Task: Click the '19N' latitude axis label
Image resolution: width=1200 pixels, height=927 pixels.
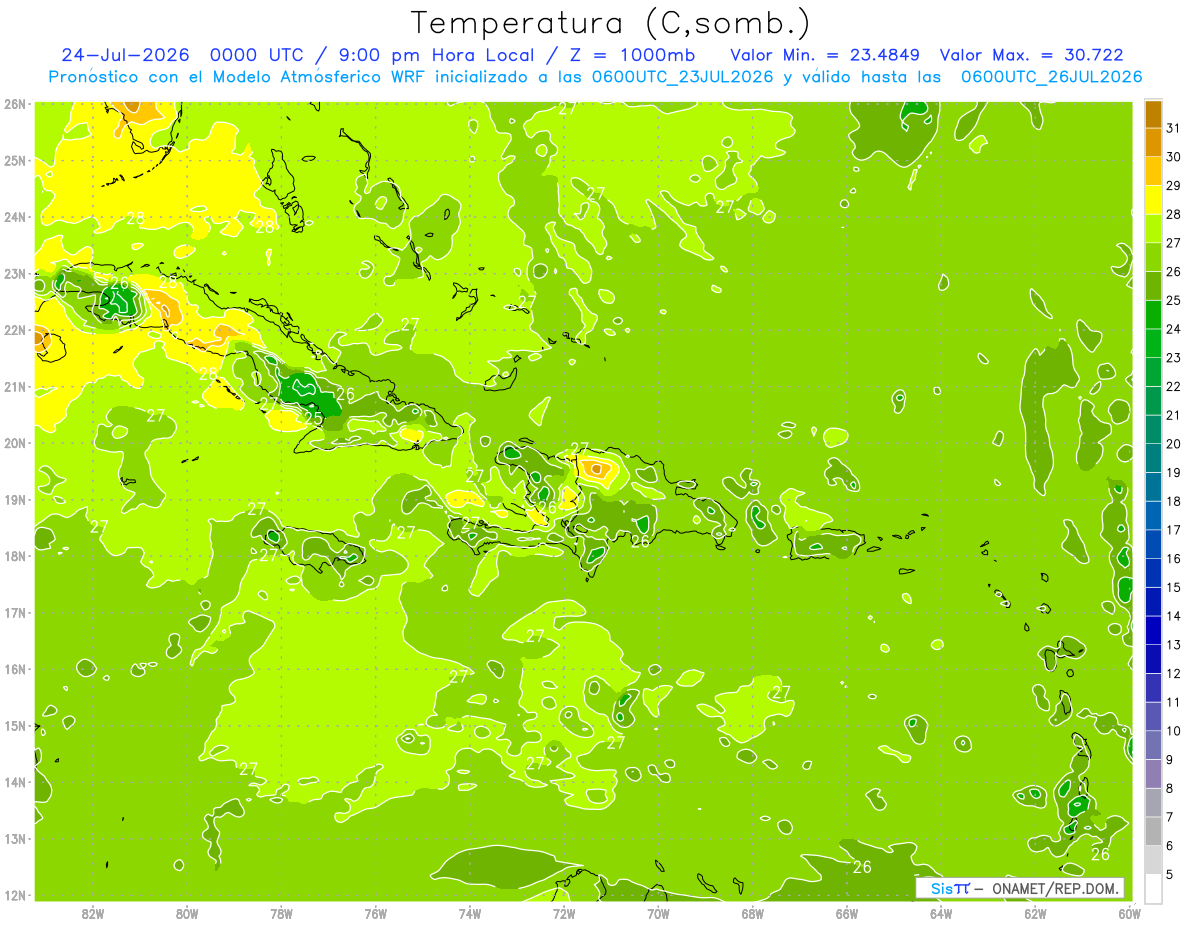Action: coord(15,499)
